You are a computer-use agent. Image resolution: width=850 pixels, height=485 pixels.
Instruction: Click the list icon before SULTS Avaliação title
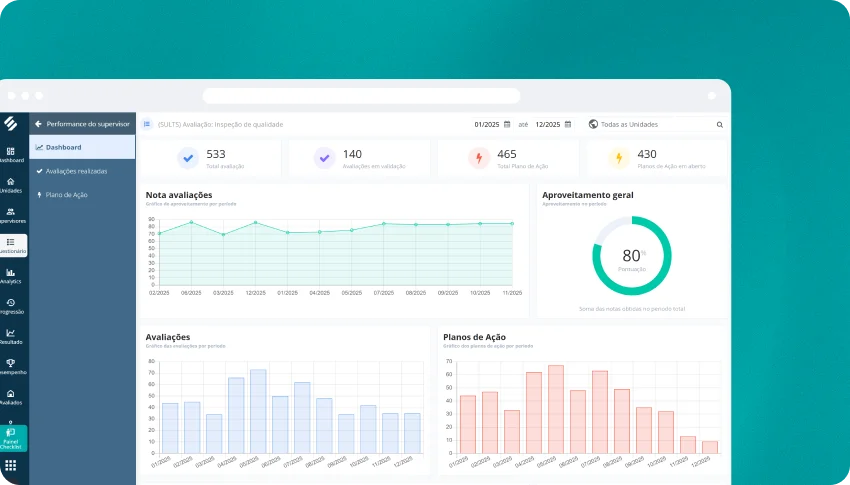(x=146, y=125)
